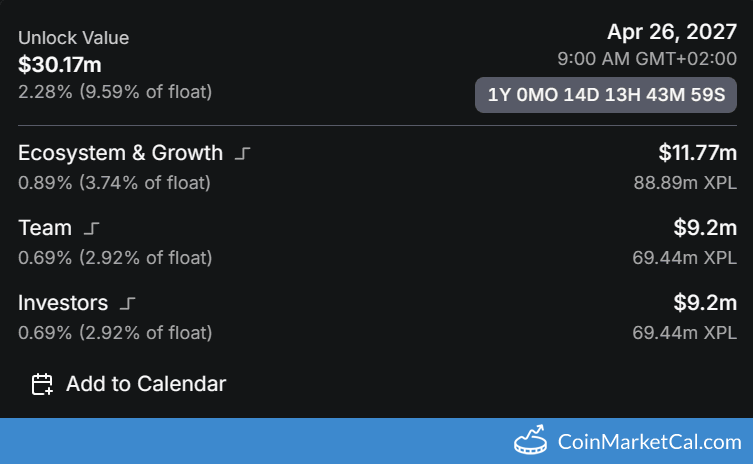This screenshot has height=464, width=753.
Task: Click the 0.89% (3.74% of float) text
Action: (115, 183)
